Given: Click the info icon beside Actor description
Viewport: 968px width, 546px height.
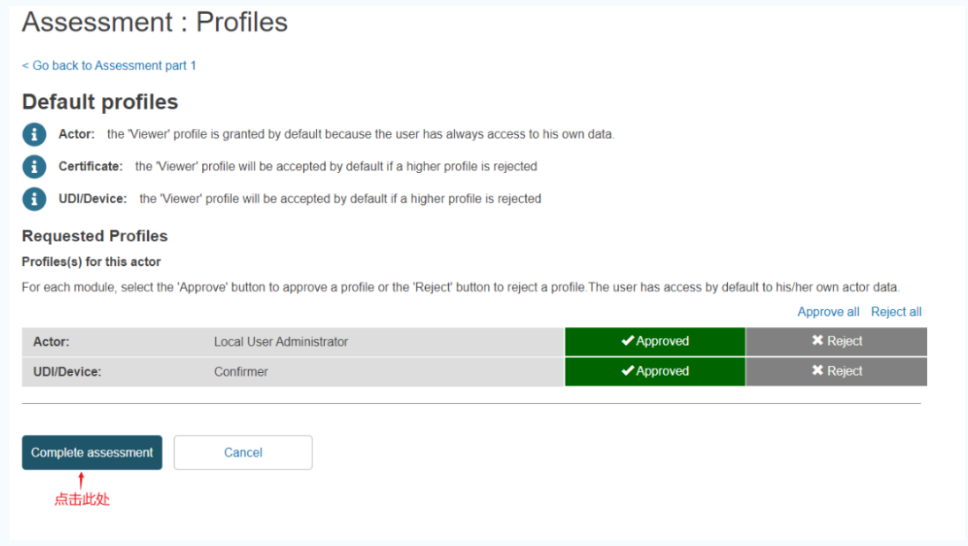Looking at the screenshot, I should pos(34,134).
